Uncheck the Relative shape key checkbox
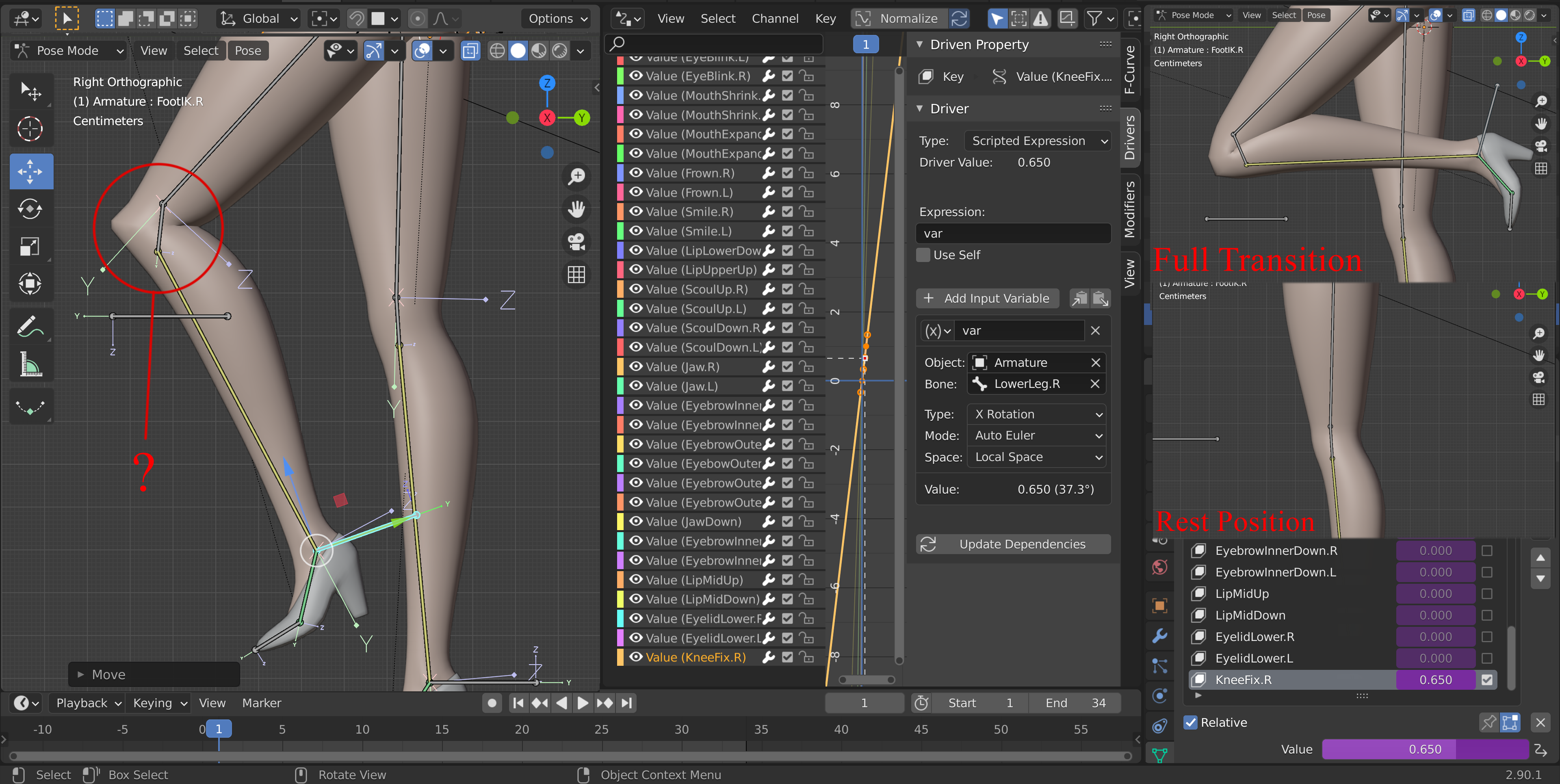Screen dimensions: 1560x784 (1191, 722)
